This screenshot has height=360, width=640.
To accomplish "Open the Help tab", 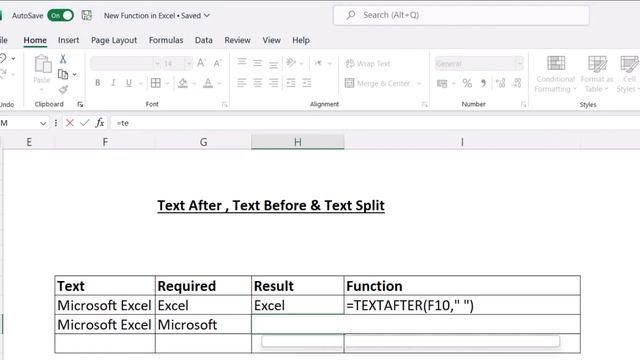I will 301,40.
